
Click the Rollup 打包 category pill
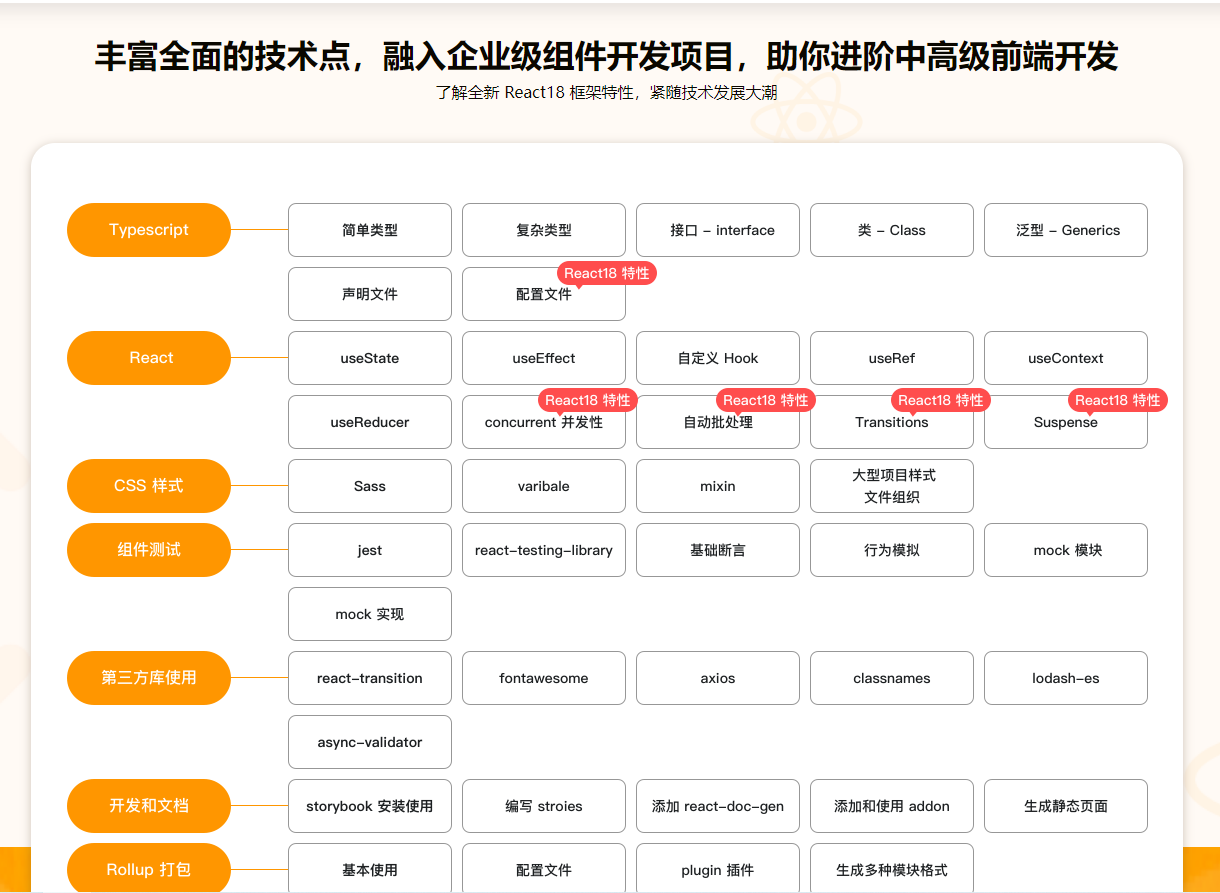coord(149,869)
